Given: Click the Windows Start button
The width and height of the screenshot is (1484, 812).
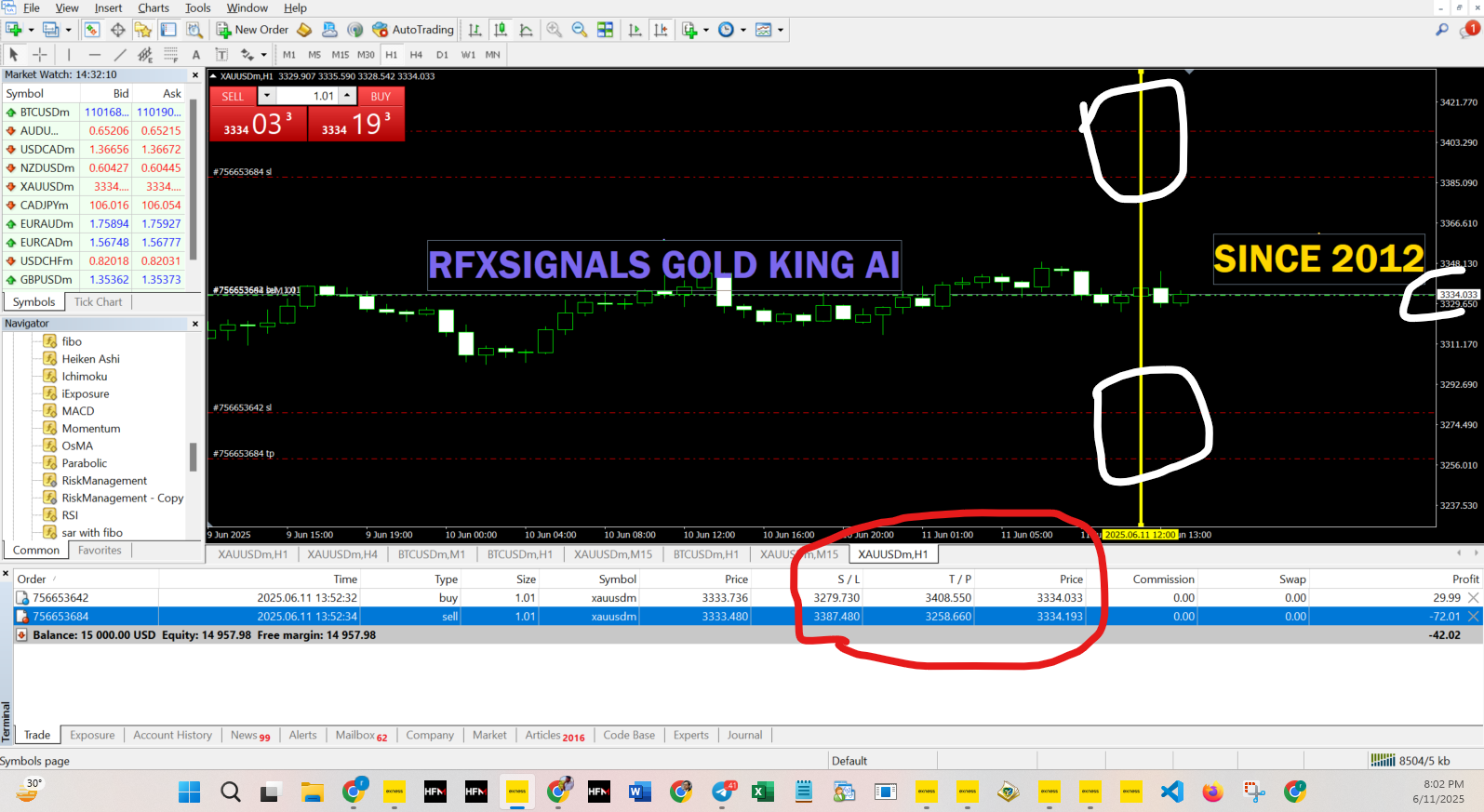Looking at the screenshot, I should click(189, 792).
